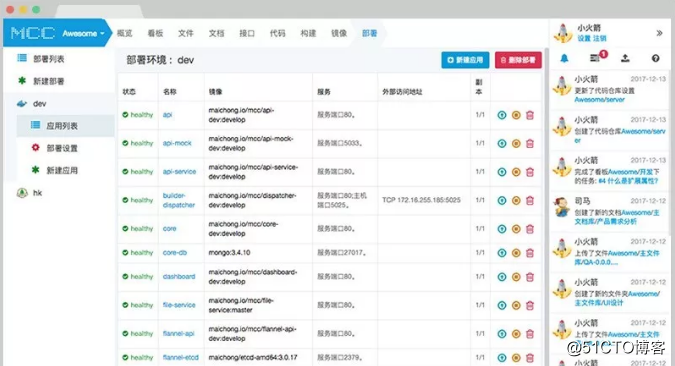Delete api-mock with its trash icon
675x366 pixels.
pos(530,143)
